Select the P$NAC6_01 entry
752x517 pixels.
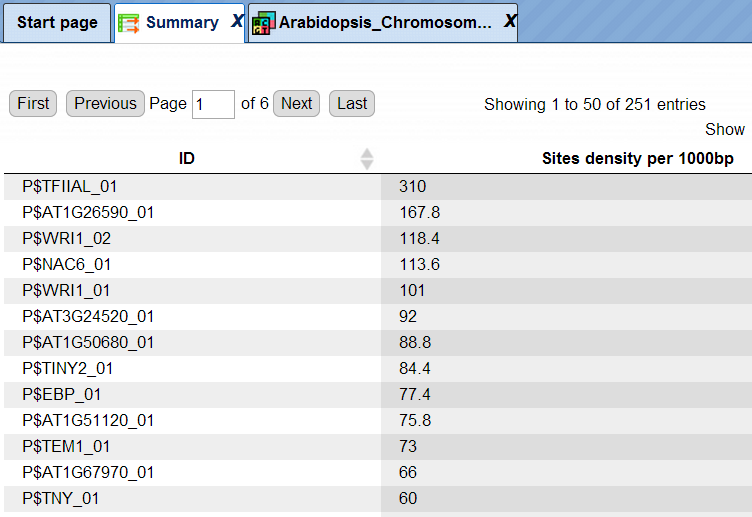[67, 264]
